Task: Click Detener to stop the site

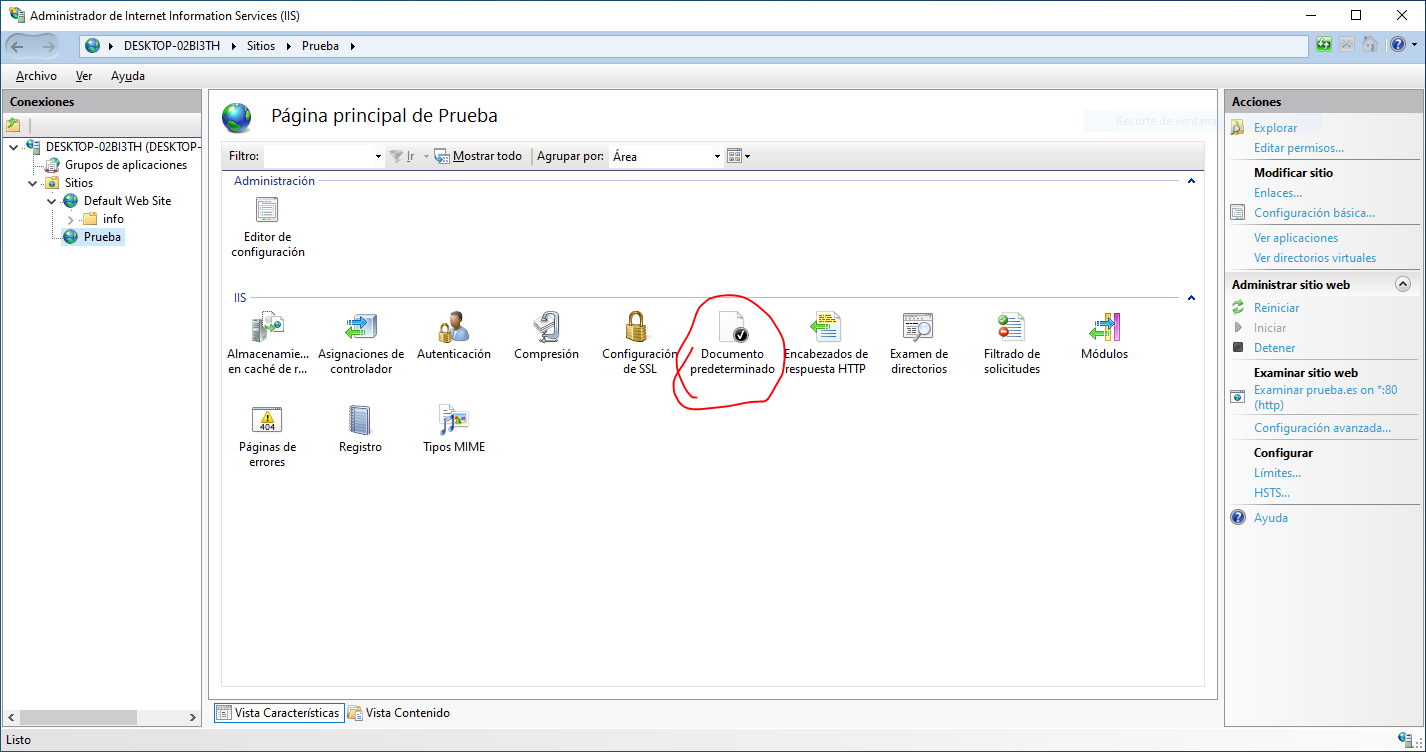Action: pyautogui.click(x=1275, y=348)
